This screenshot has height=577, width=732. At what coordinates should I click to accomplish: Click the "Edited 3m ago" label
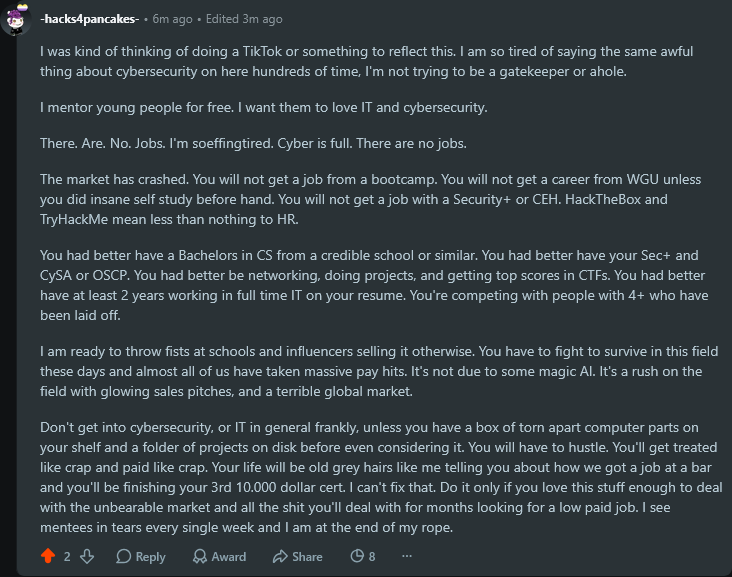244,19
